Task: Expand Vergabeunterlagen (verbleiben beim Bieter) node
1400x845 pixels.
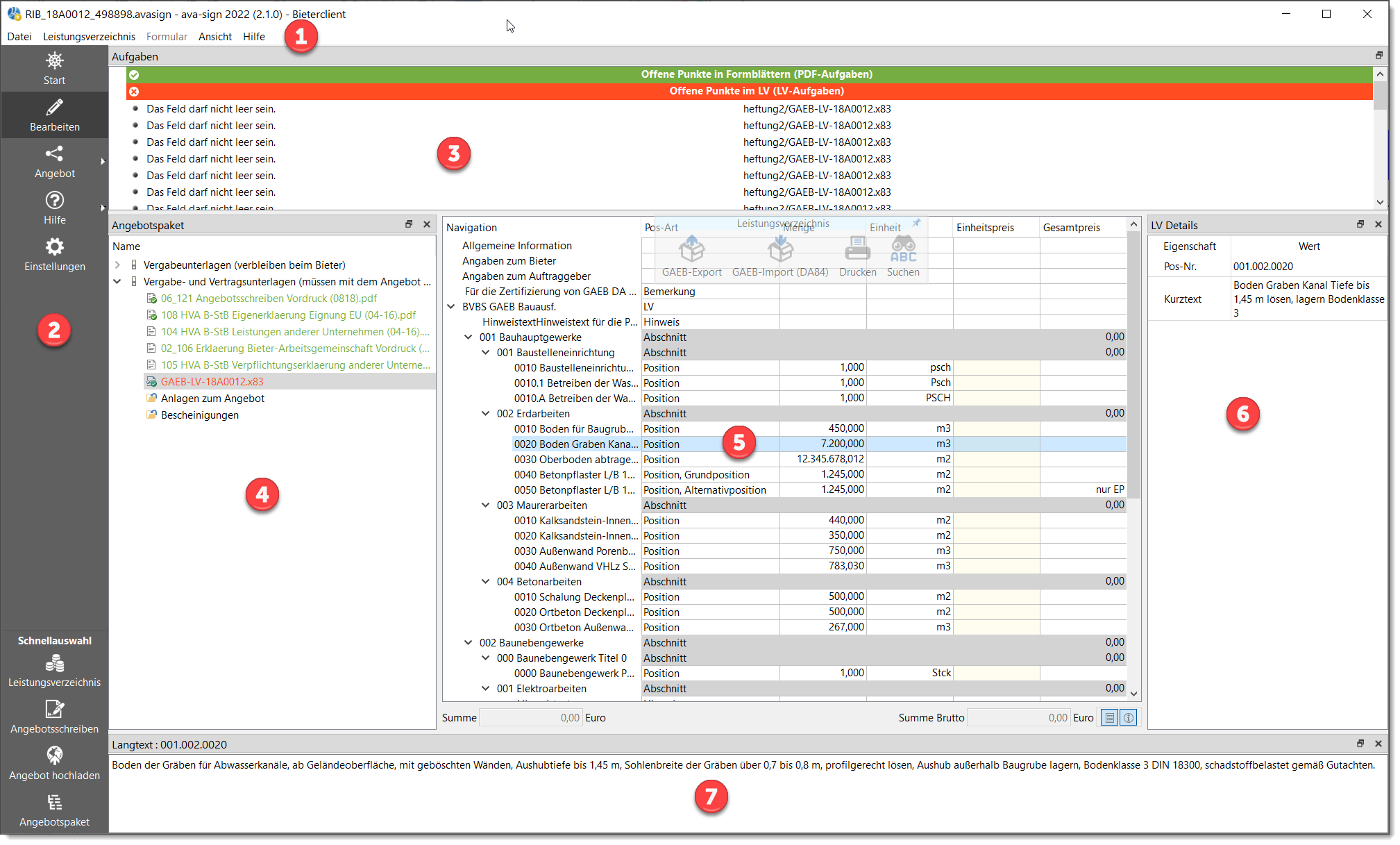Action: pyautogui.click(x=117, y=265)
